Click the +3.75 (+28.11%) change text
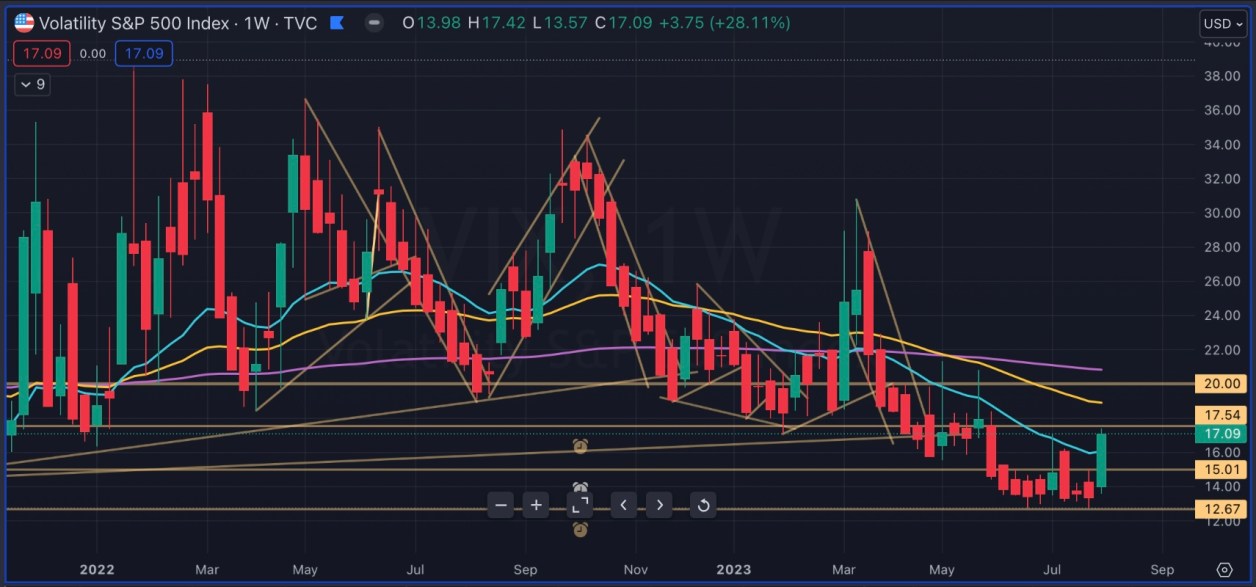Image resolution: width=1256 pixels, height=587 pixels. pos(726,22)
